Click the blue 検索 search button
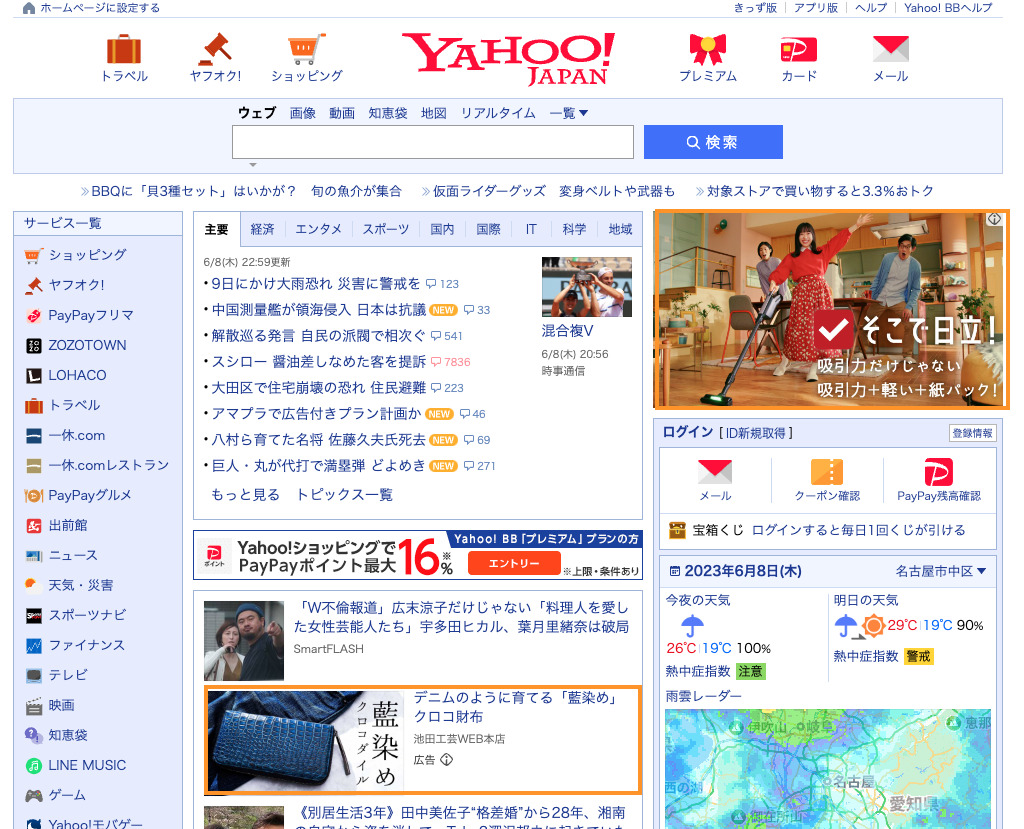 point(713,142)
